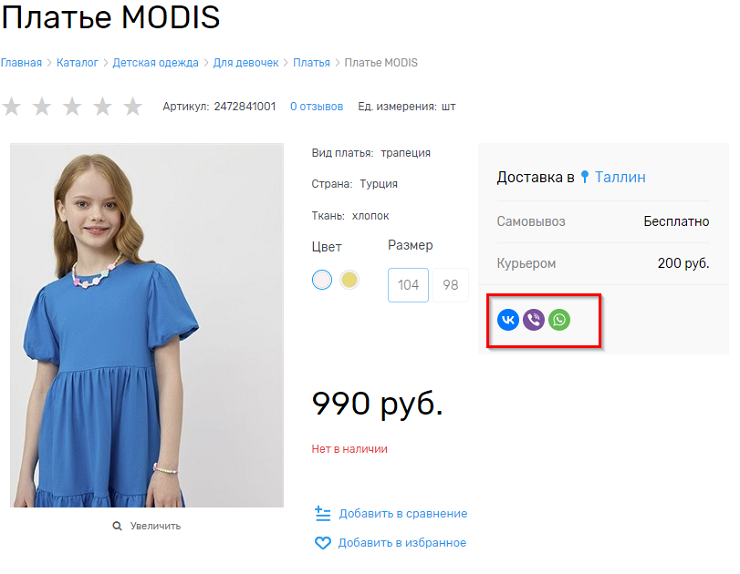Screen dimensions: 740x574
Task: Choose the blue color swatch
Action: pyautogui.click(x=322, y=280)
